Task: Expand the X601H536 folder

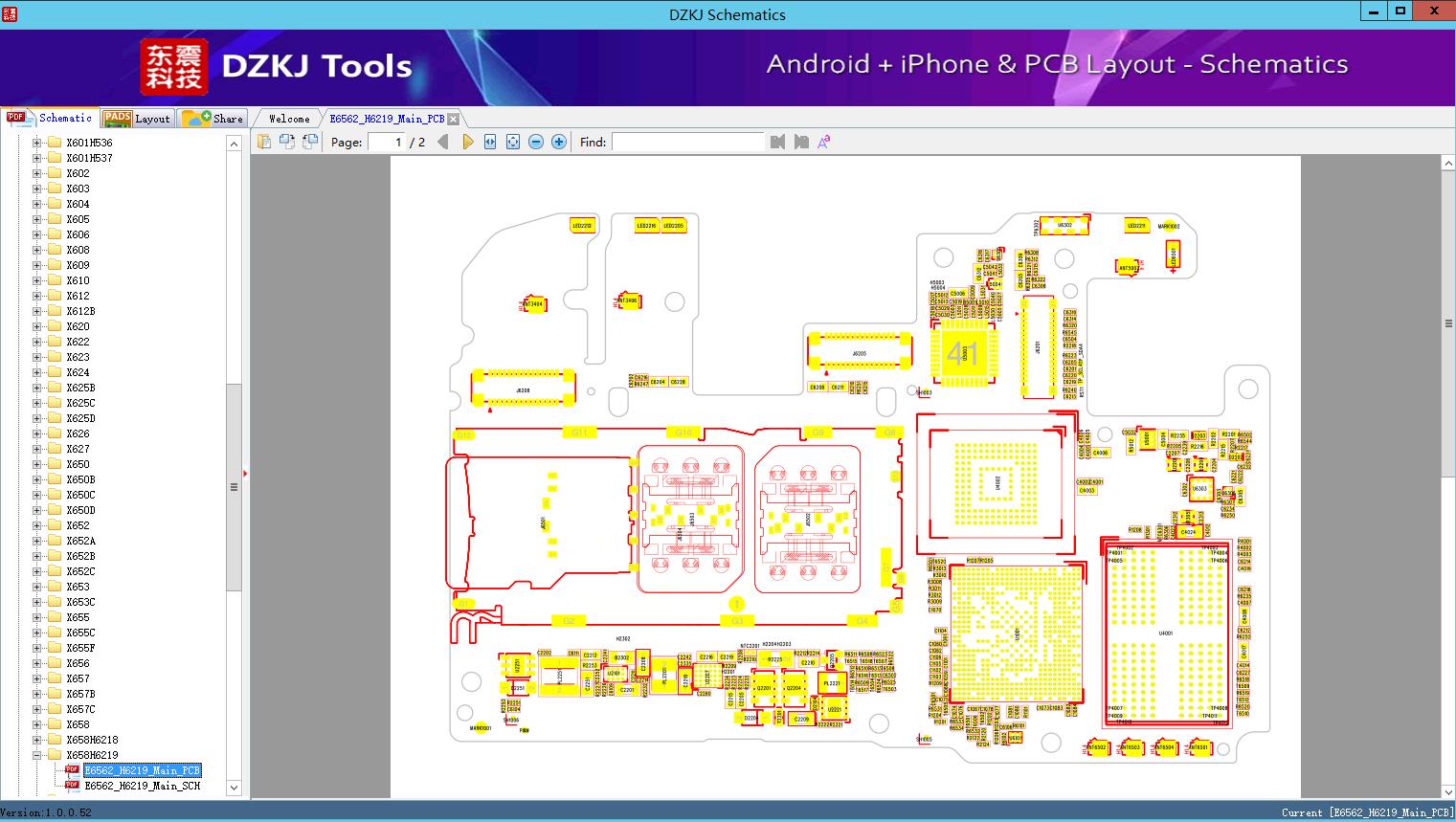Action: (x=36, y=143)
